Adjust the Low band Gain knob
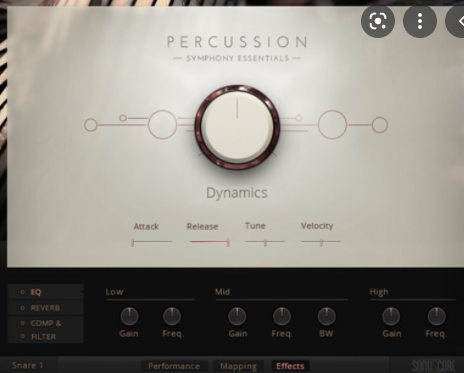Image resolution: width=464 pixels, height=373 pixels. point(129,316)
